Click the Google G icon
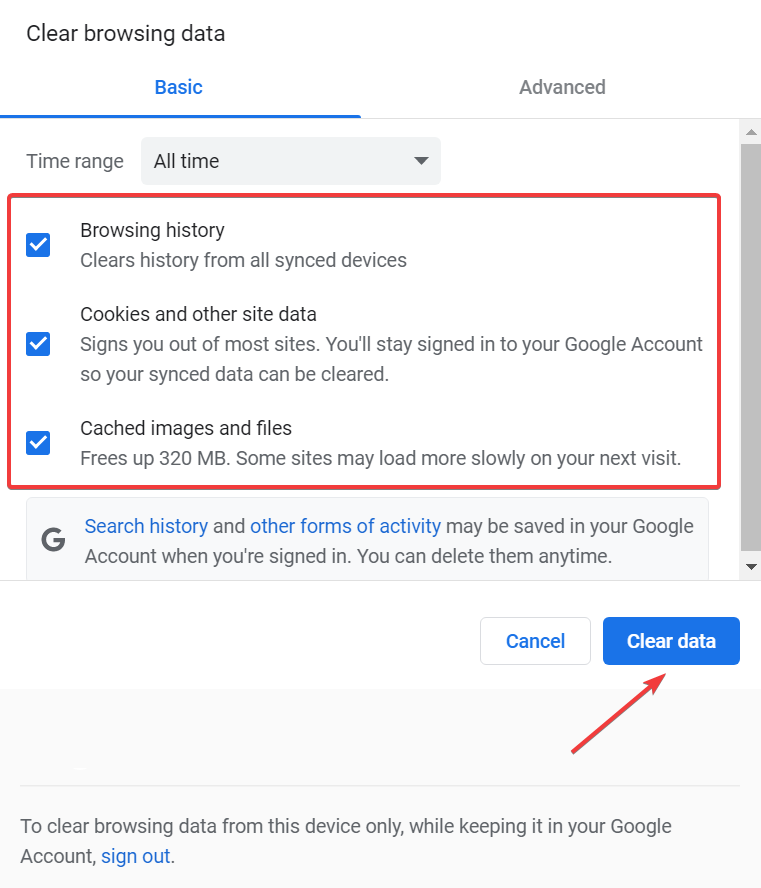The width and height of the screenshot is (761, 888). click(x=53, y=540)
